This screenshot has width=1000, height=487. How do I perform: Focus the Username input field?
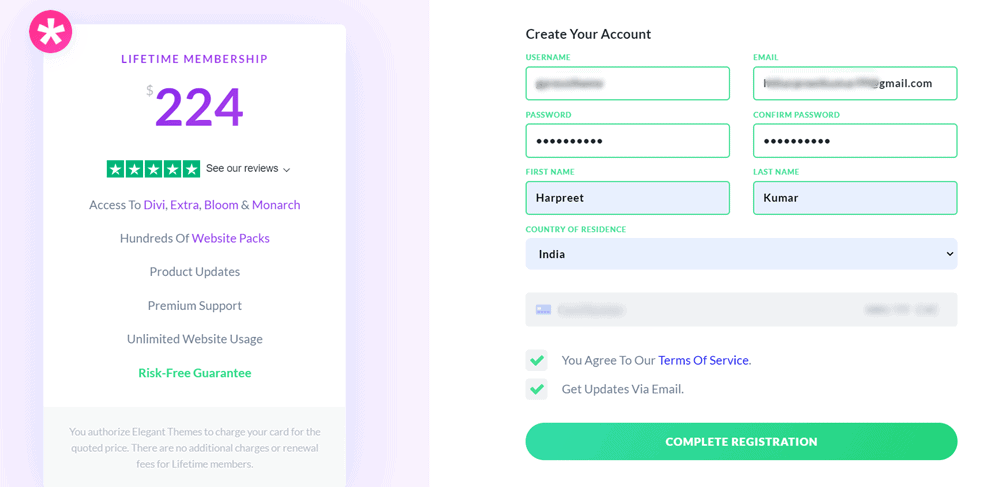(x=628, y=84)
